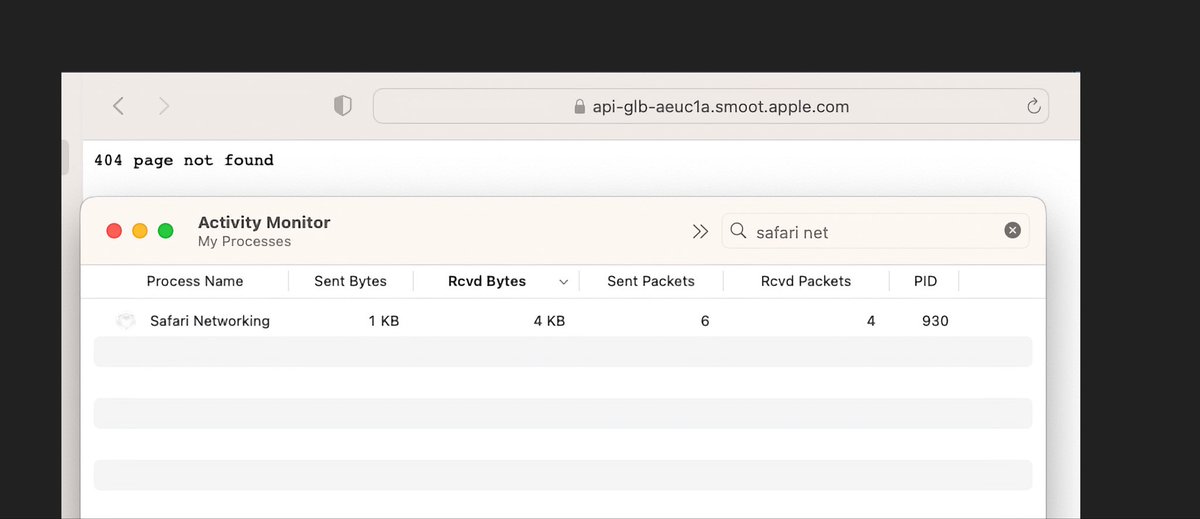The image size is (1200, 519).
Task: Click the '404 page not found' text in Safari
Action: pos(183,160)
